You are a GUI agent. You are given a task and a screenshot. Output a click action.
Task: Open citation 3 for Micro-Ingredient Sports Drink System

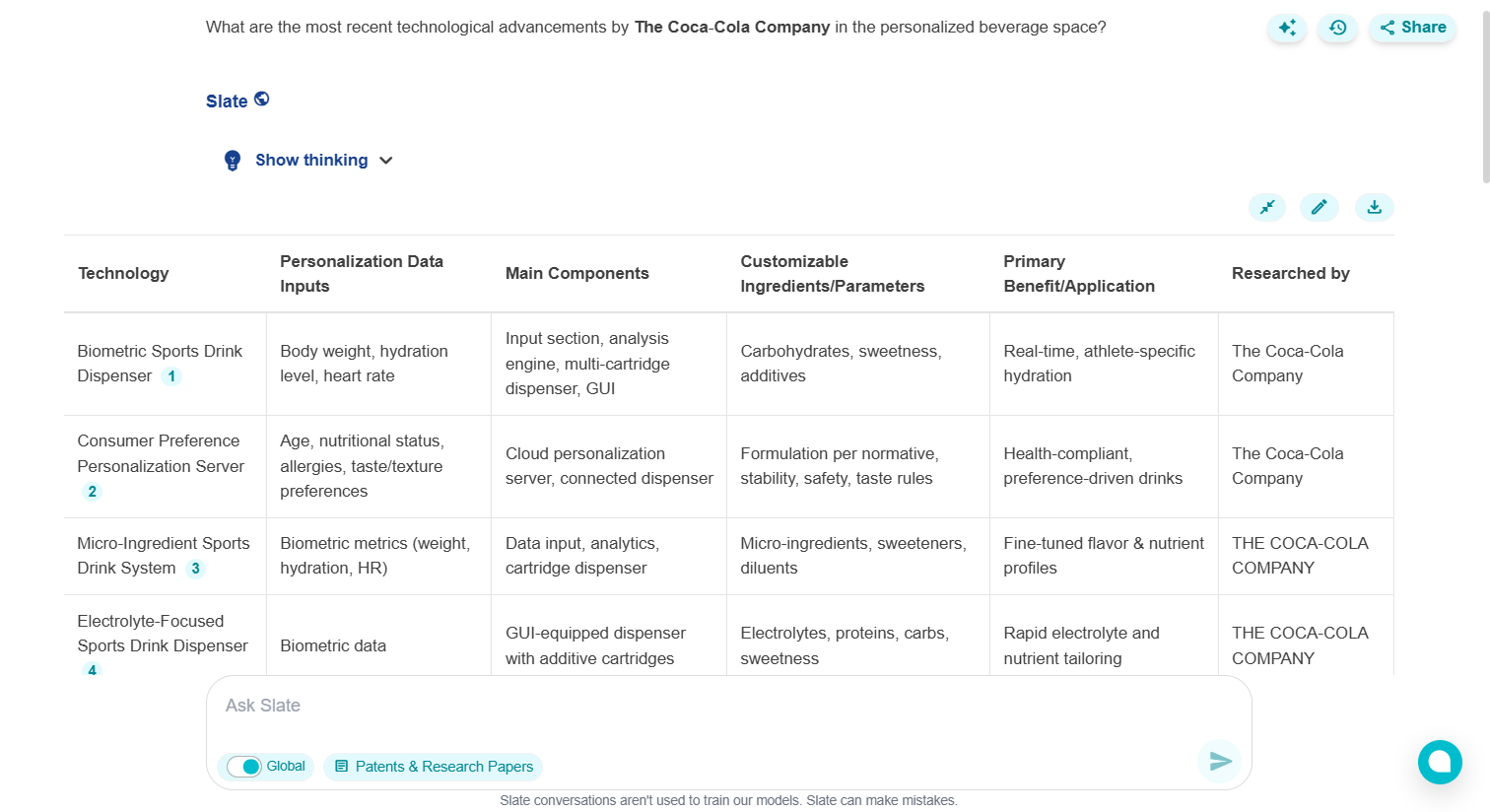point(196,568)
